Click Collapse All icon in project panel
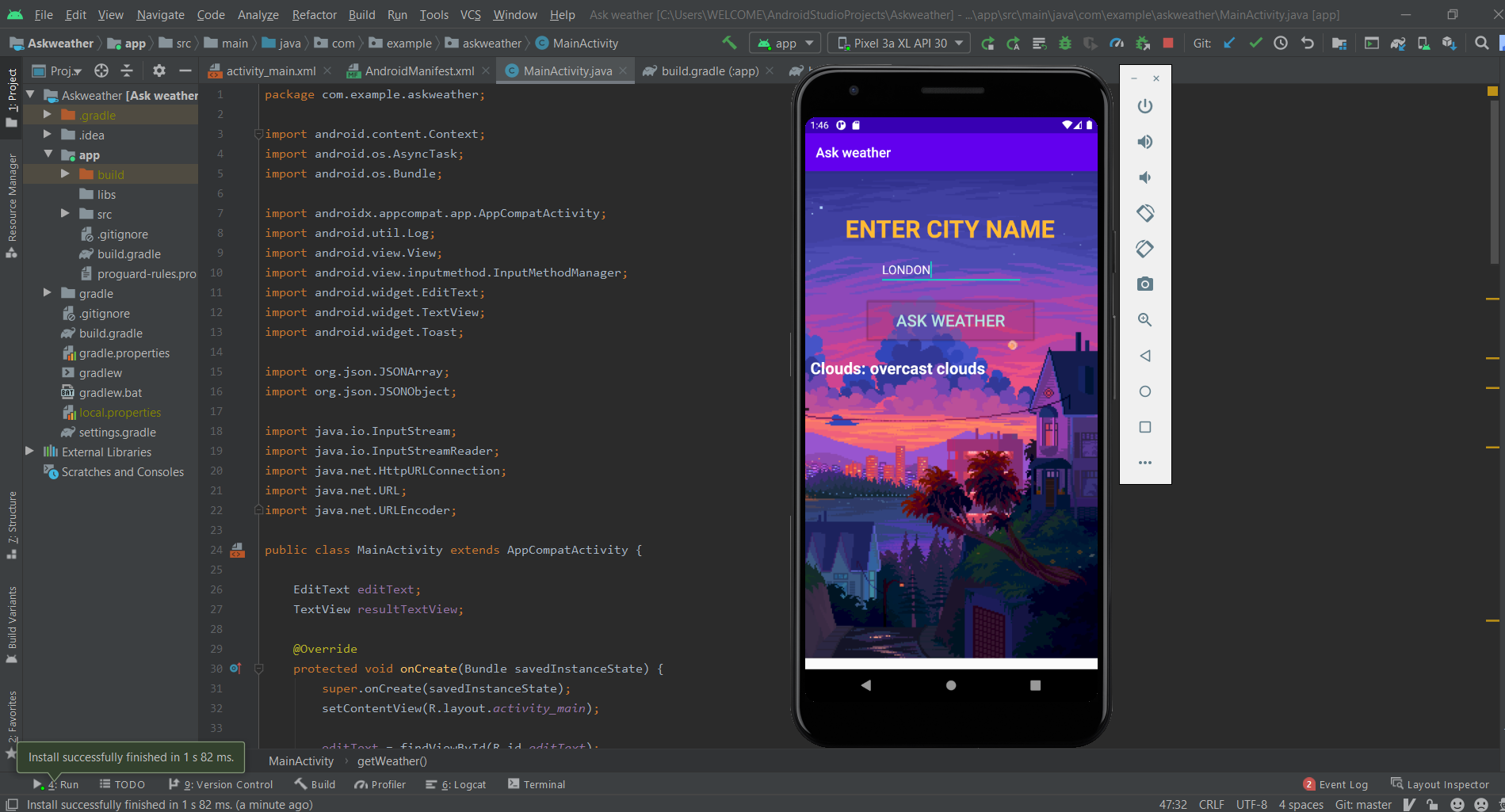 click(127, 71)
